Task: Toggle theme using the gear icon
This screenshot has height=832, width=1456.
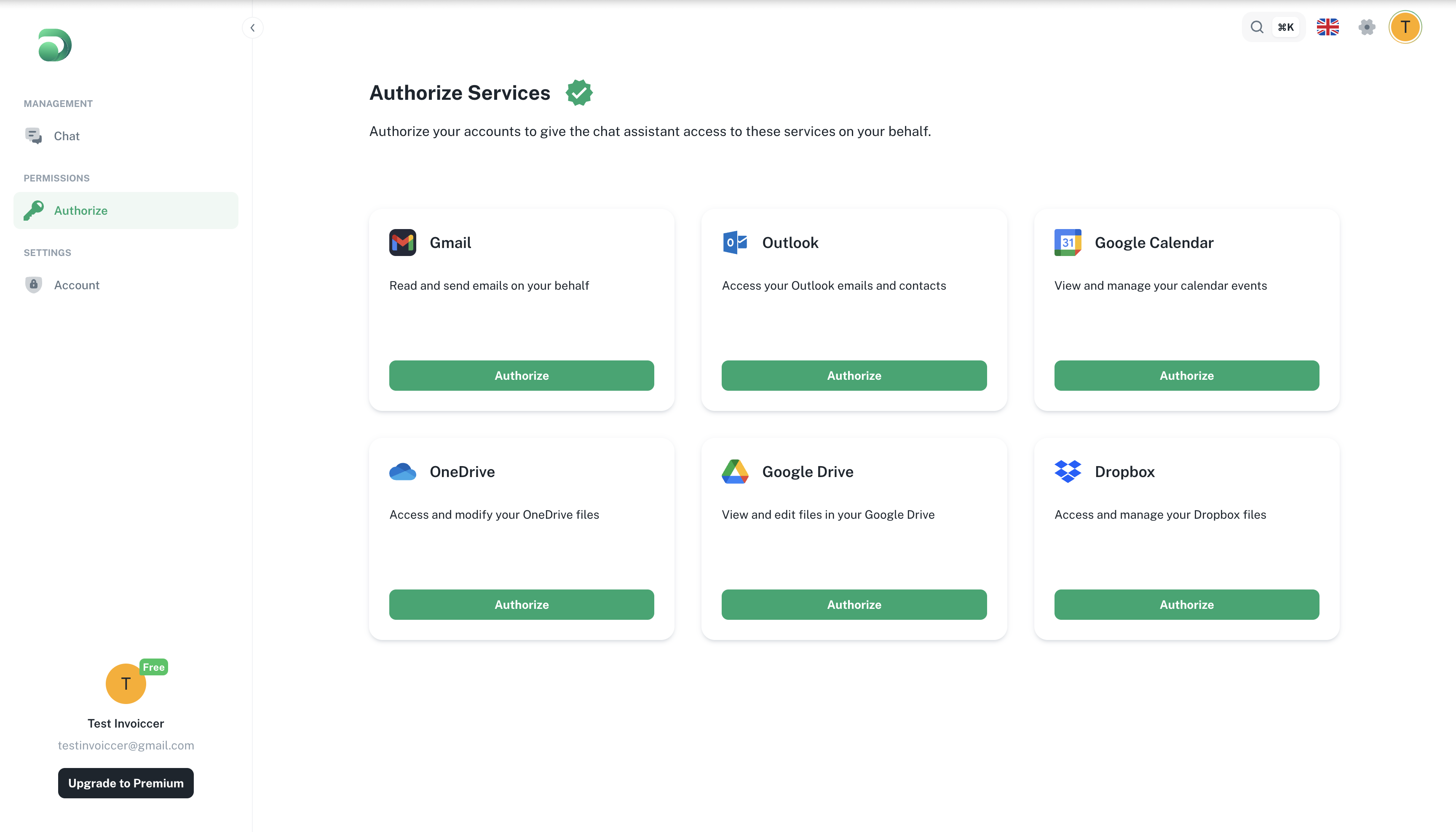Action: pos(1367,27)
